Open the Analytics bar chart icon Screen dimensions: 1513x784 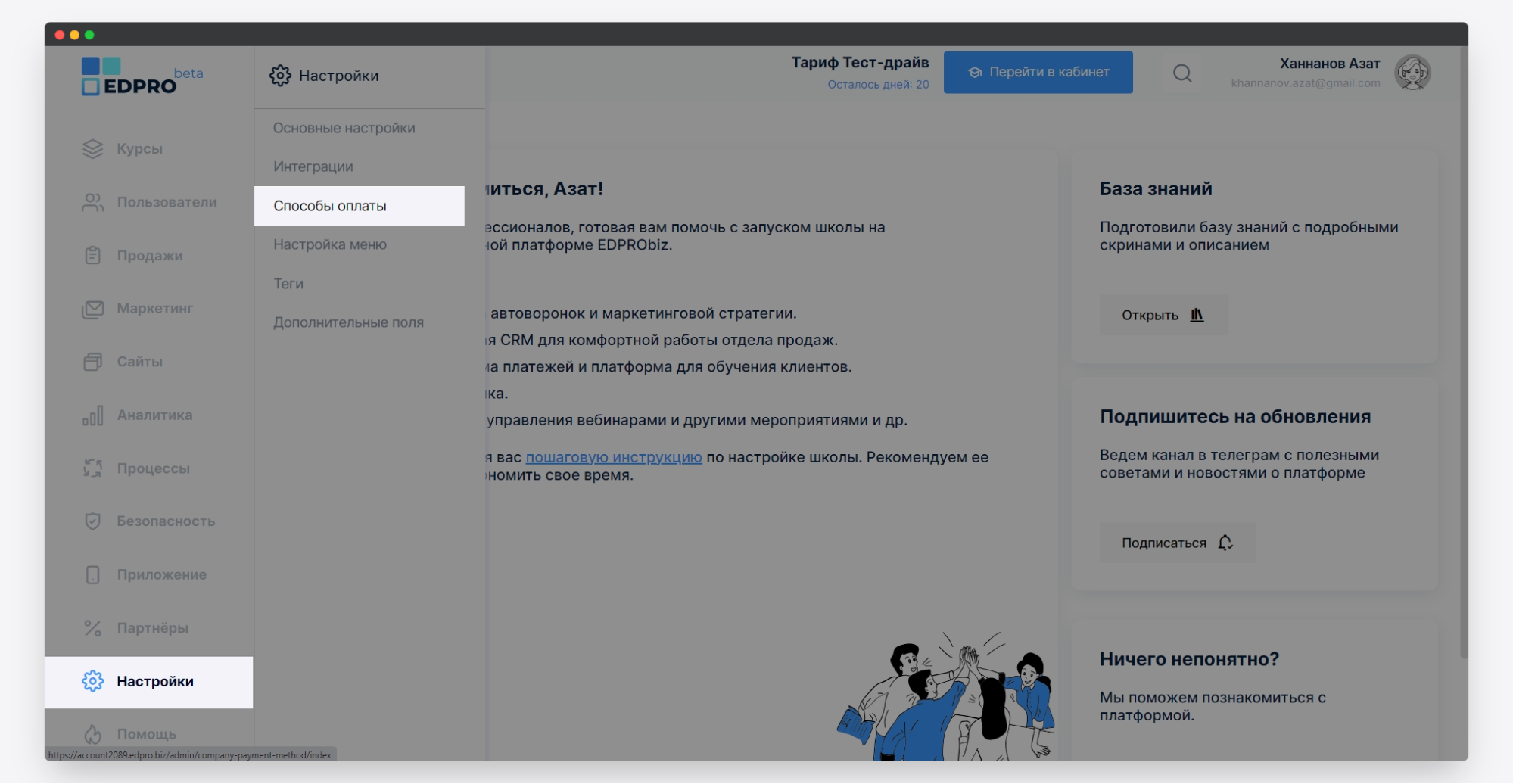[x=92, y=415]
